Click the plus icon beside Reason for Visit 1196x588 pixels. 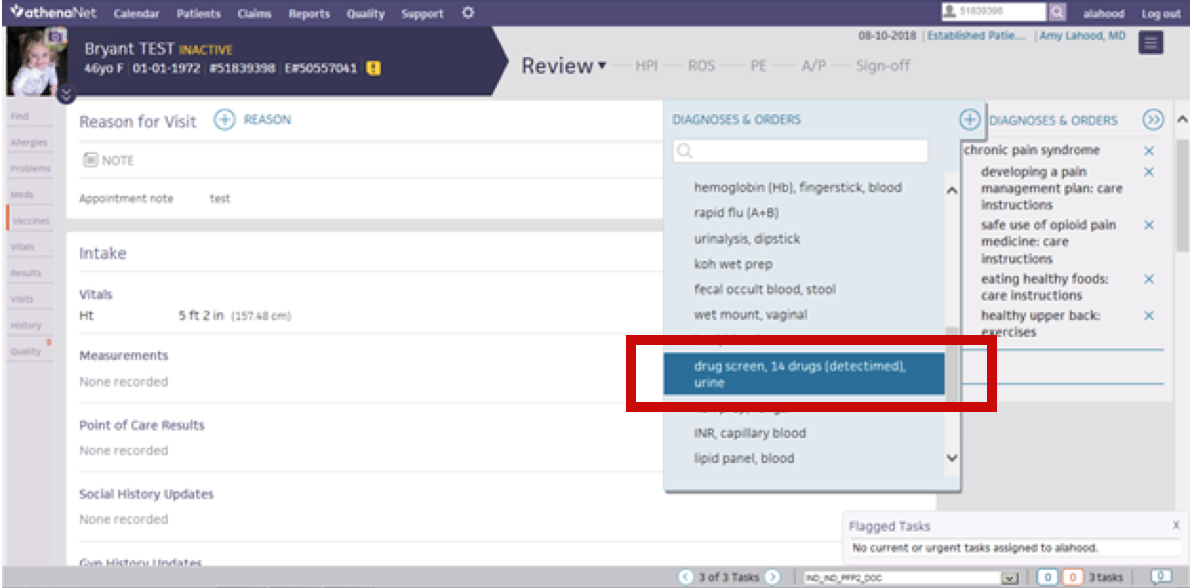click(225, 120)
